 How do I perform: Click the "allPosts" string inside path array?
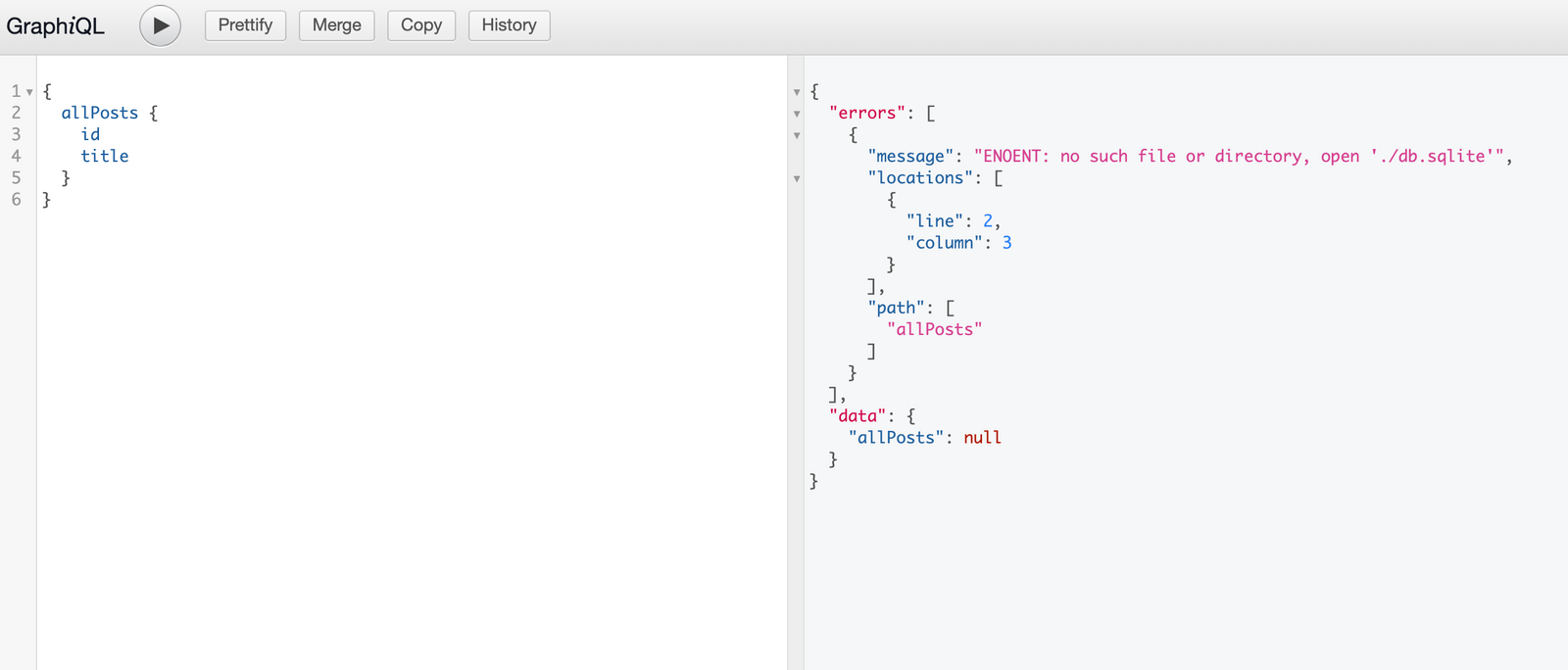pos(935,329)
